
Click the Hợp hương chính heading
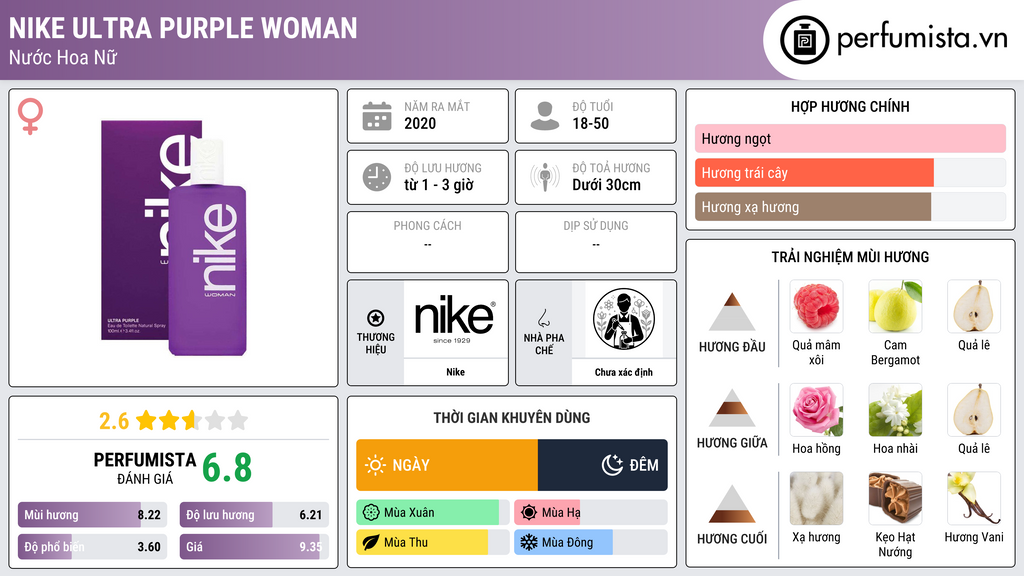[x=850, y=106]
